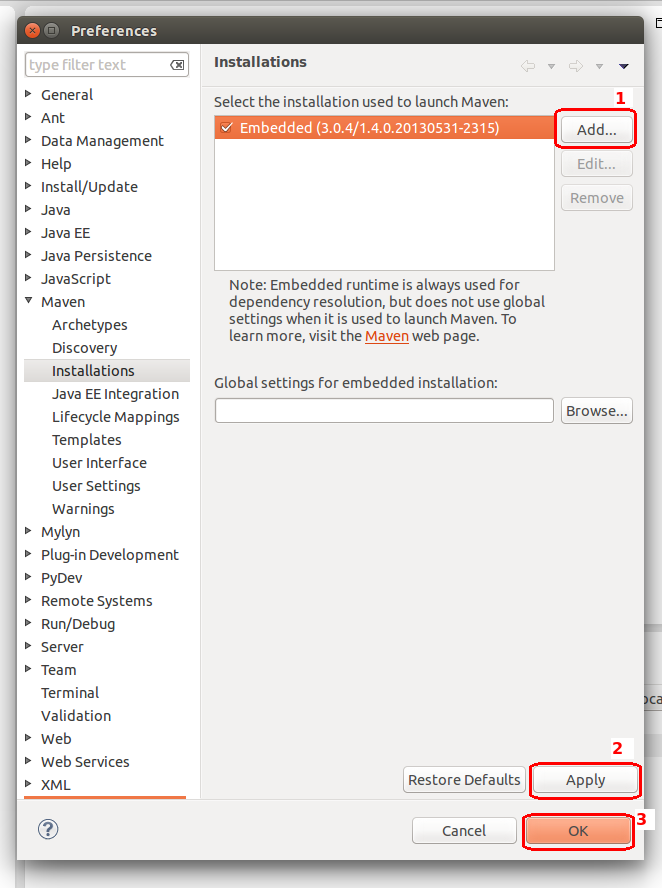The height and width of the screenshot is (888, 662).
Task: Open the back history dropdown arrow
Action: 551,67
